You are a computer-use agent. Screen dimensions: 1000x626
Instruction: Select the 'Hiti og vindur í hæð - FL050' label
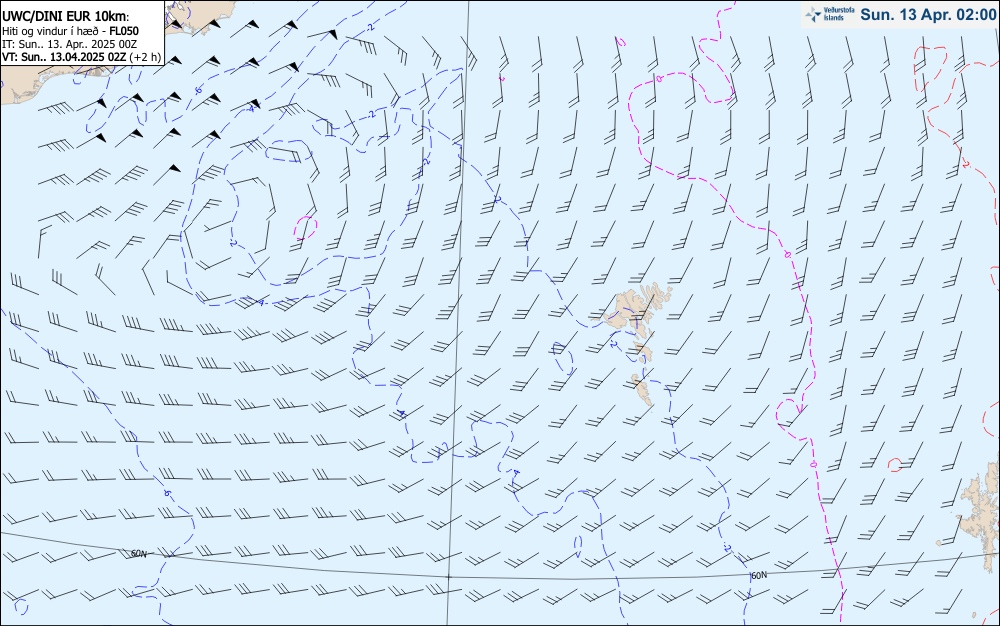(70, 31)
